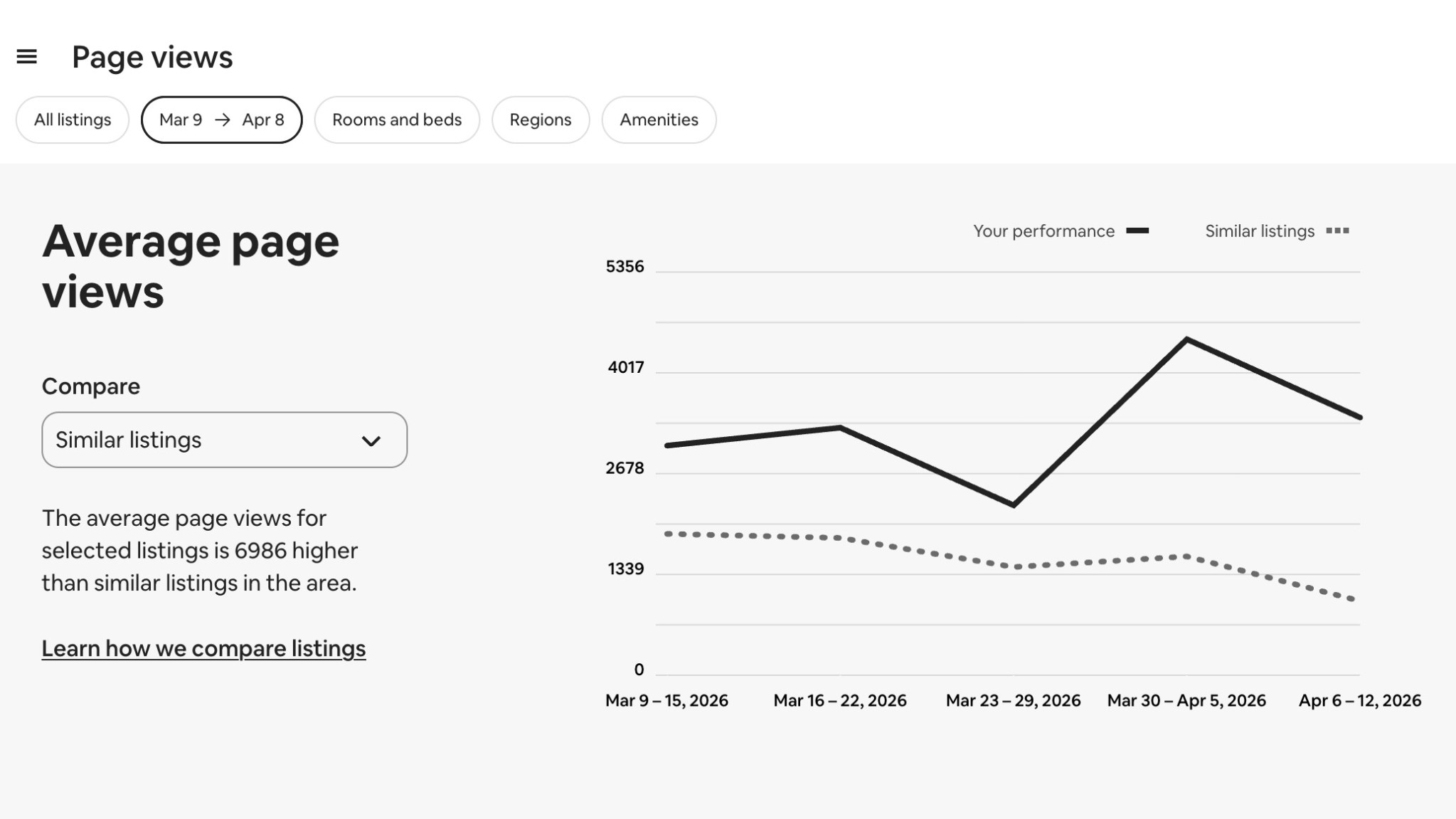Select the Rooms and beds filter chip
Image resolution: width=1456 pixels, height=819 pixels.
tap(397, 120)
